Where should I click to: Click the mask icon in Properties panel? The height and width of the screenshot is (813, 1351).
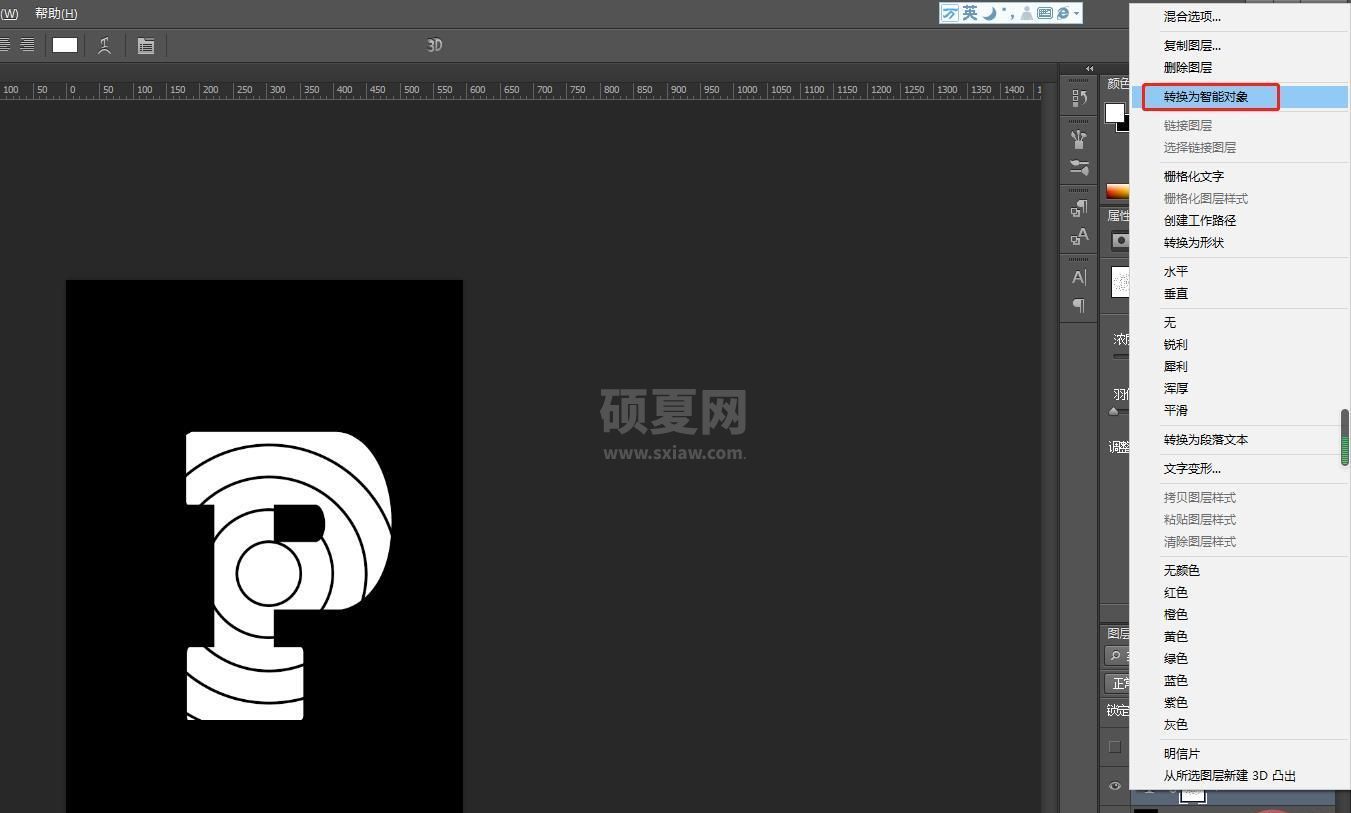click(1120, 240)
